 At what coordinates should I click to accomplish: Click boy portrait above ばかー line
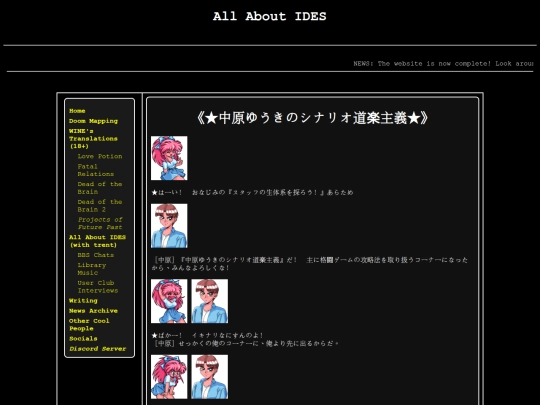pos(209,301)
